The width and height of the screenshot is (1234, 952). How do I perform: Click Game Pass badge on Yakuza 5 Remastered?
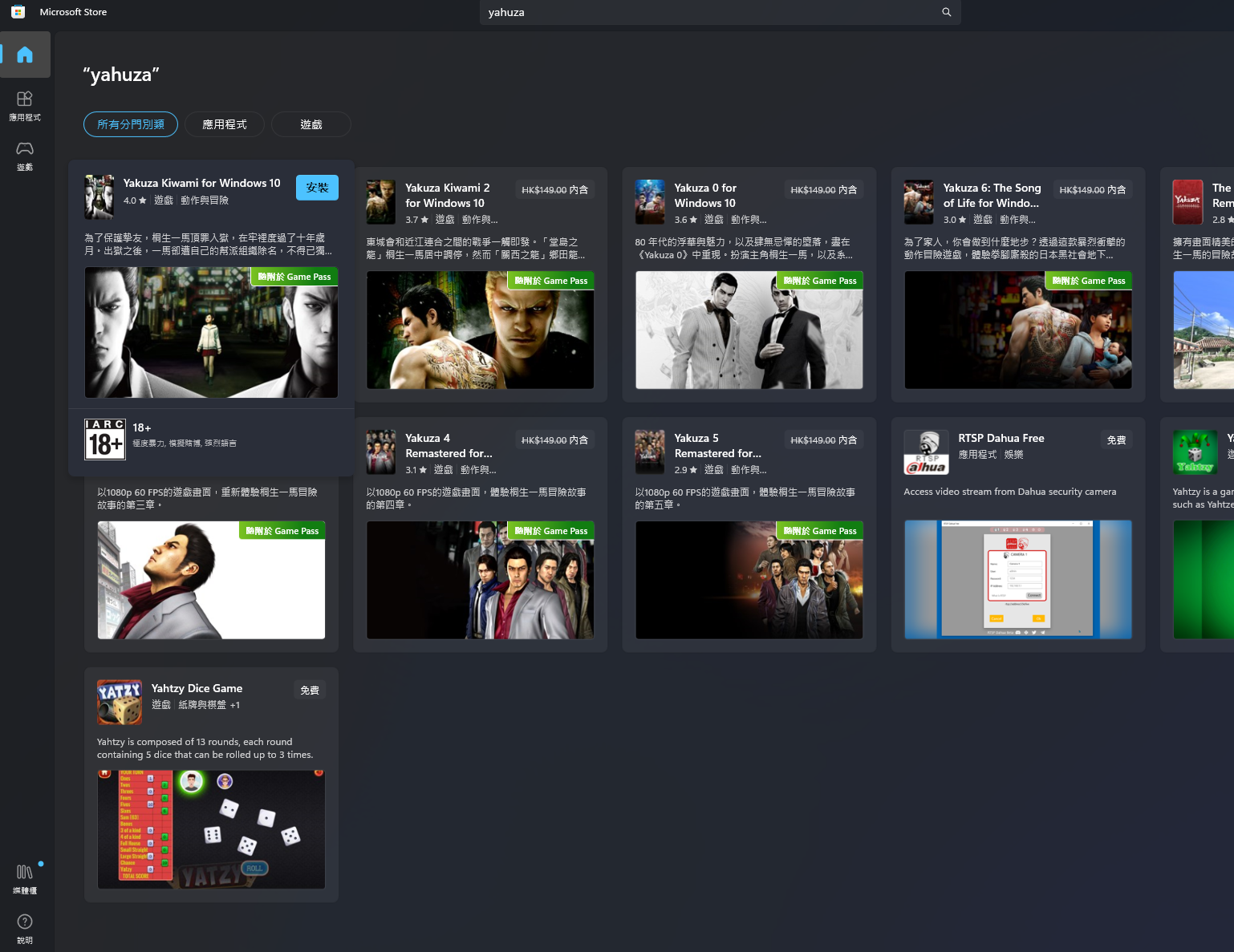click(820, 531)
